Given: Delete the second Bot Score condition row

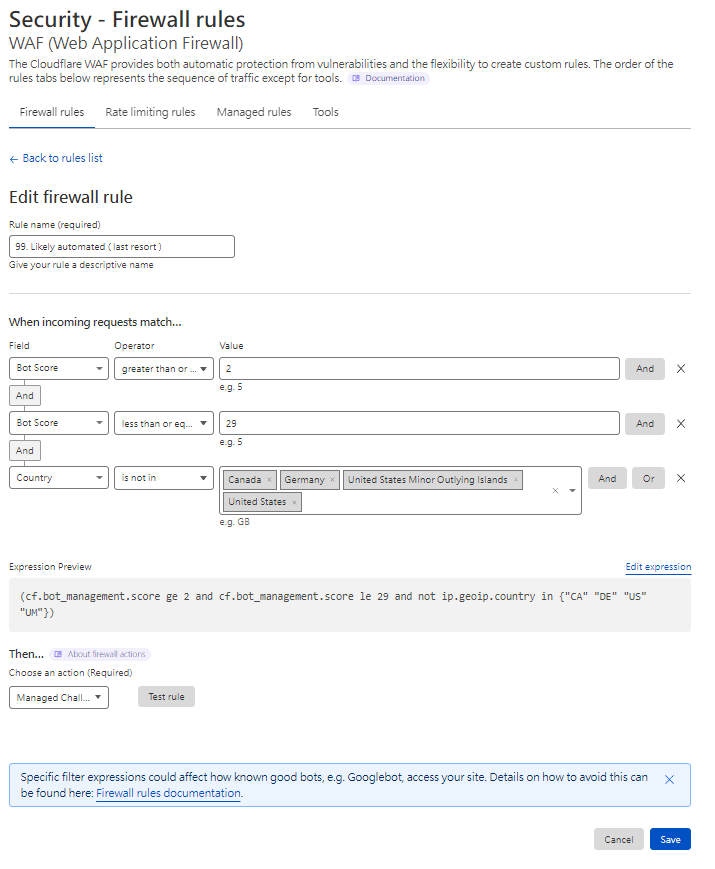Looking at the screenshot, I should coord(681,424).
